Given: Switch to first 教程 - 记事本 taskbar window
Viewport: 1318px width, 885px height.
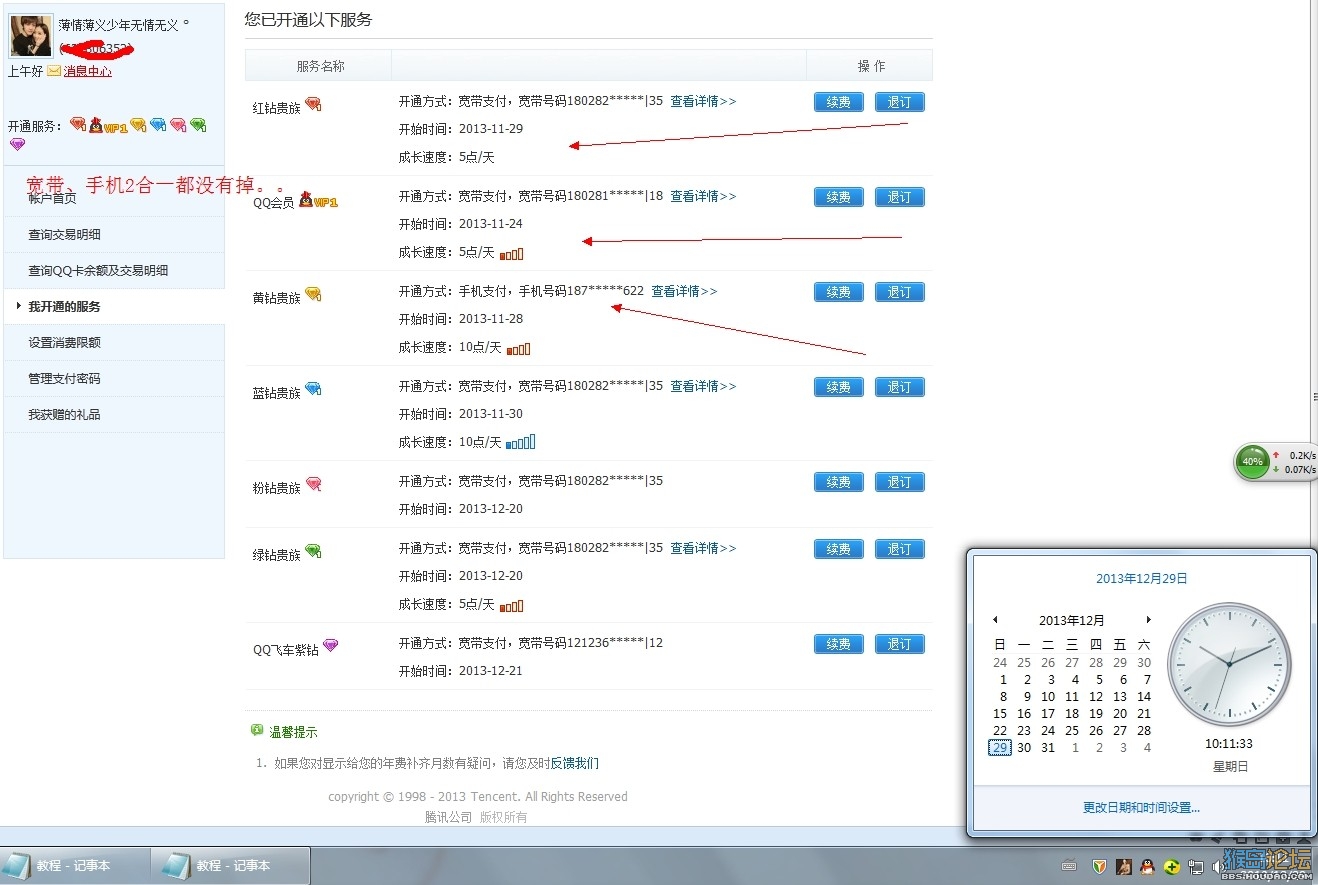Looking at the screenshot, I should point(75,866).
